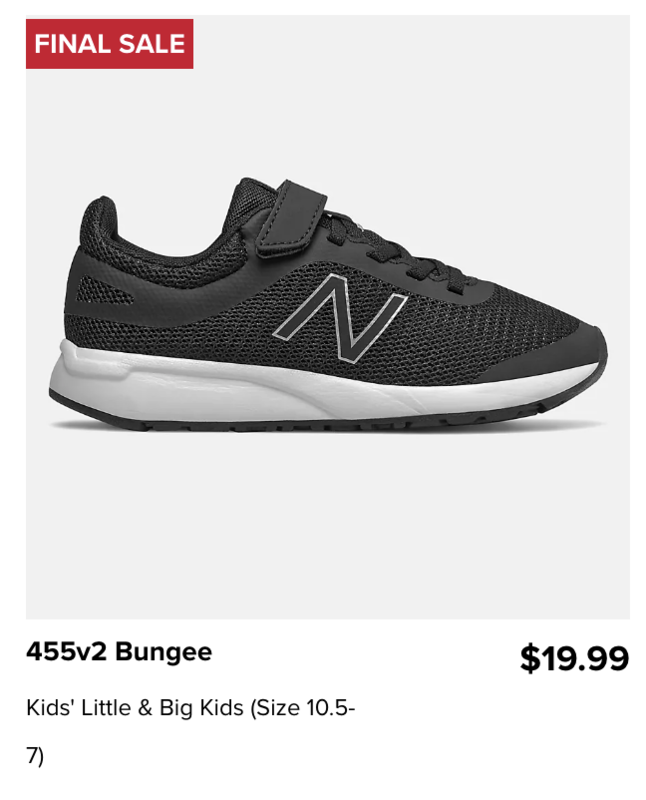This screenshot has height=800, width=646.
Task: Open the black sneaker product image
Action: pyautogui.click(x=328, y=317)
